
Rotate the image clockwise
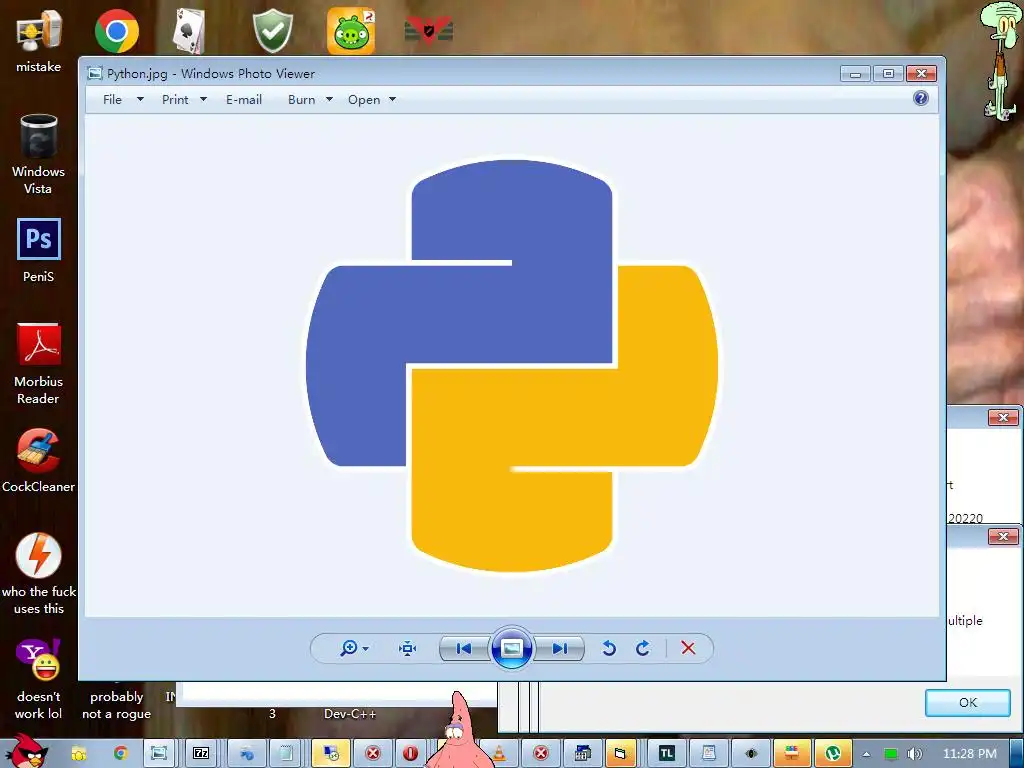pos(643,648)
